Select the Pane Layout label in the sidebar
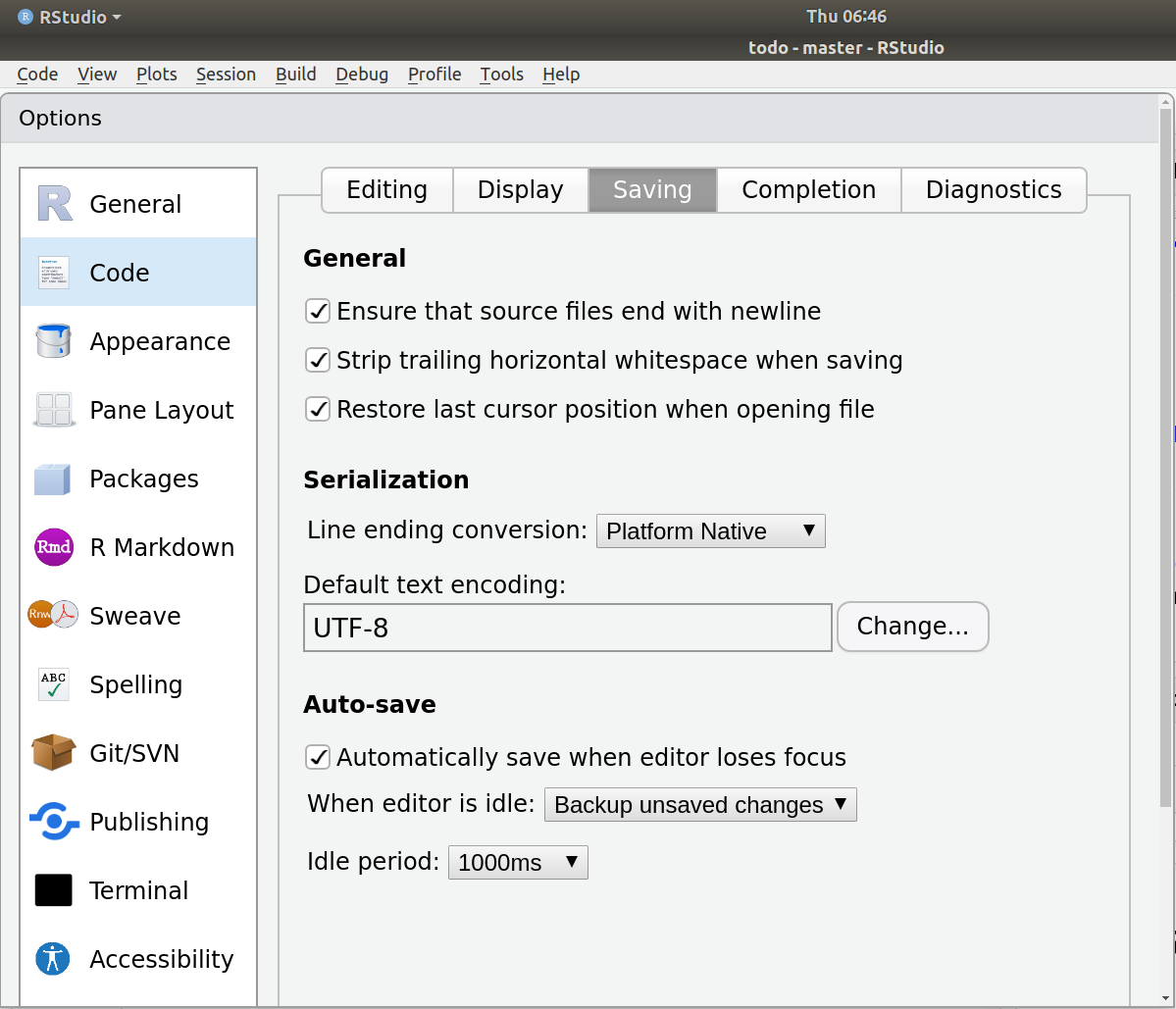The height and width of the screenshot is (1009, 1176). click(x=161, y=411)
